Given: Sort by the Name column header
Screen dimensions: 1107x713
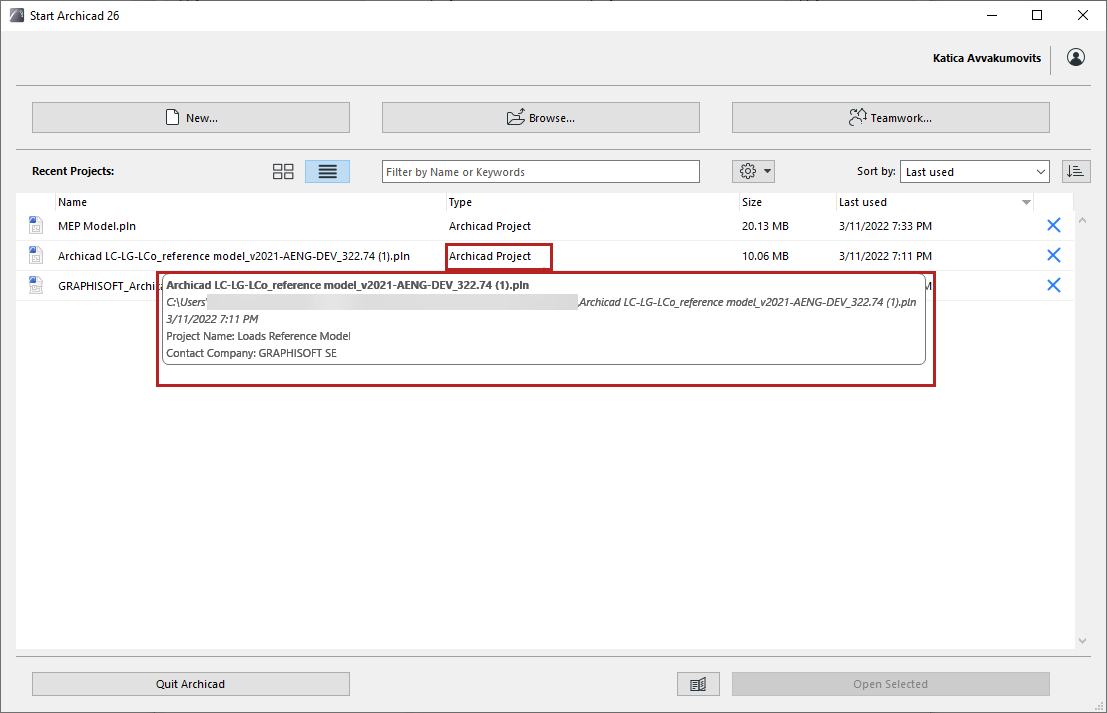Looking at the screenshot, I should pos(72,202).
